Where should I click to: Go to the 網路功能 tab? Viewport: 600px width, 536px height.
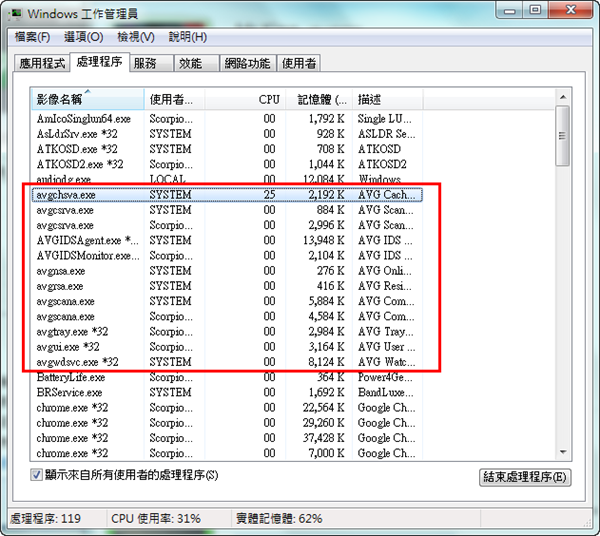pyautogui.click(x=248, y=63)
